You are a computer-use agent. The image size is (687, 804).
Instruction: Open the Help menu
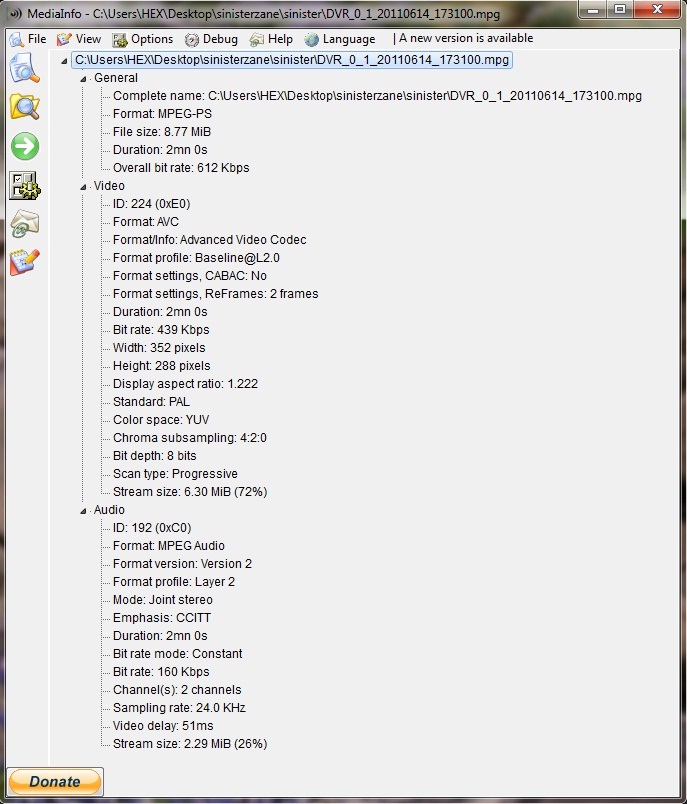coord(271,39)
